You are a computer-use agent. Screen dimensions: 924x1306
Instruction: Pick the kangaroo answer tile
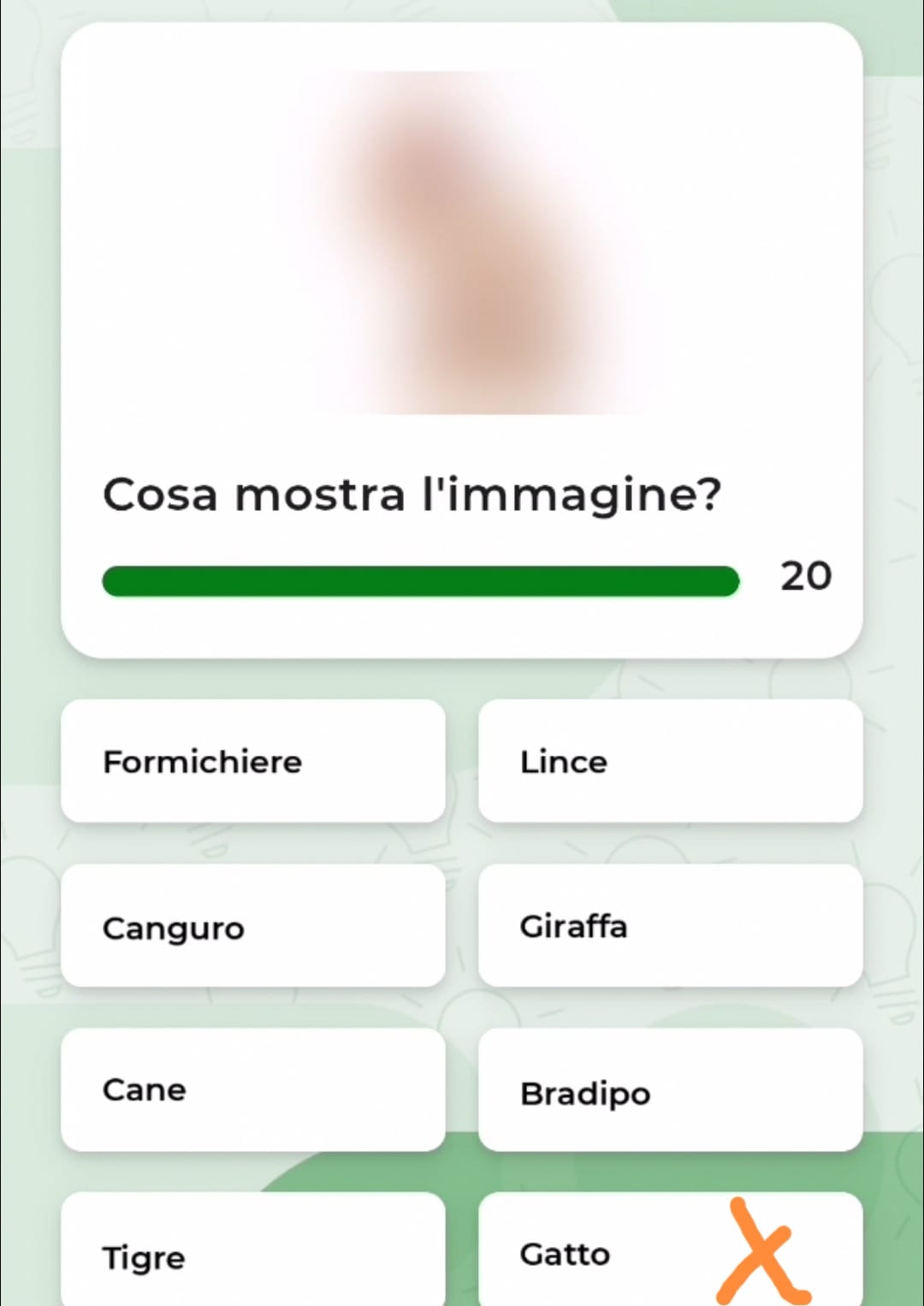(x=252, y=926)
